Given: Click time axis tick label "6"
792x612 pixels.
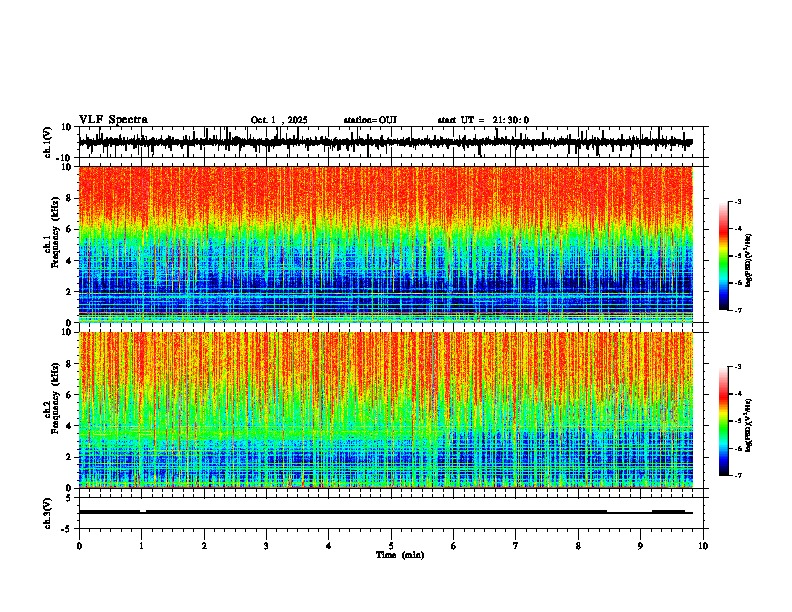Looking at the screenshot, I should (x=454, y=546).
